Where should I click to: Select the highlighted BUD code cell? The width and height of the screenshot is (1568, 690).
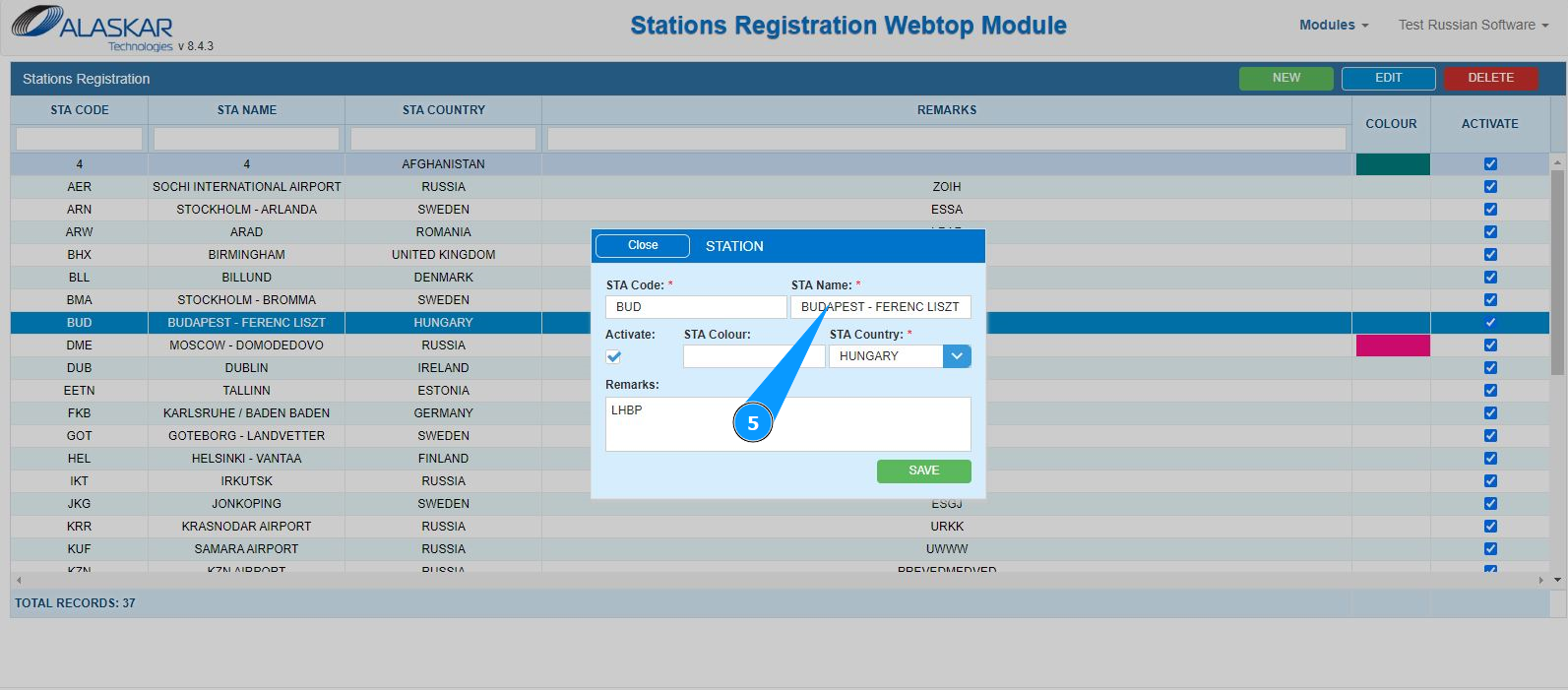[80, 323]
